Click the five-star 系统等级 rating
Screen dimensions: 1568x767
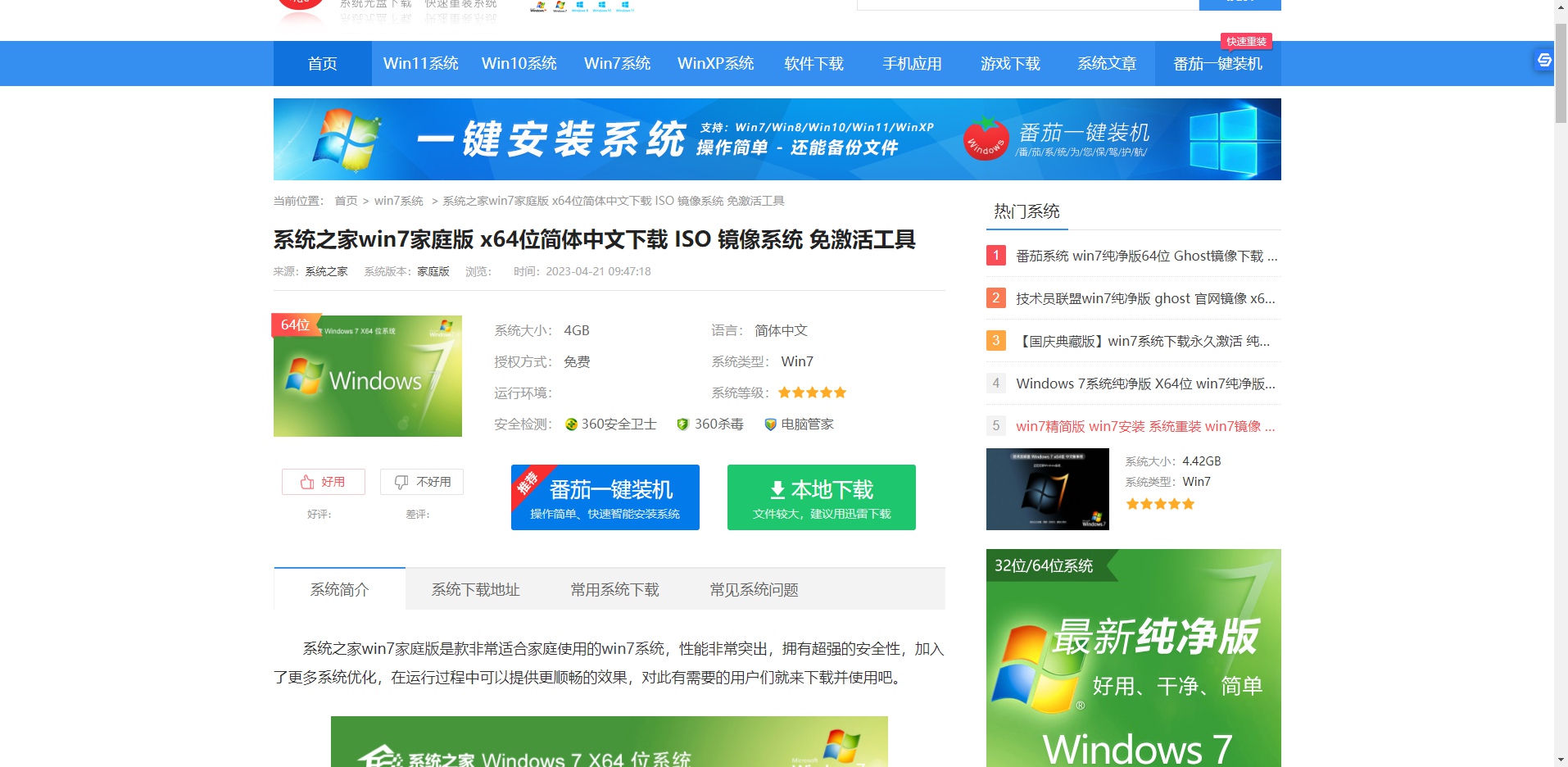812,393
